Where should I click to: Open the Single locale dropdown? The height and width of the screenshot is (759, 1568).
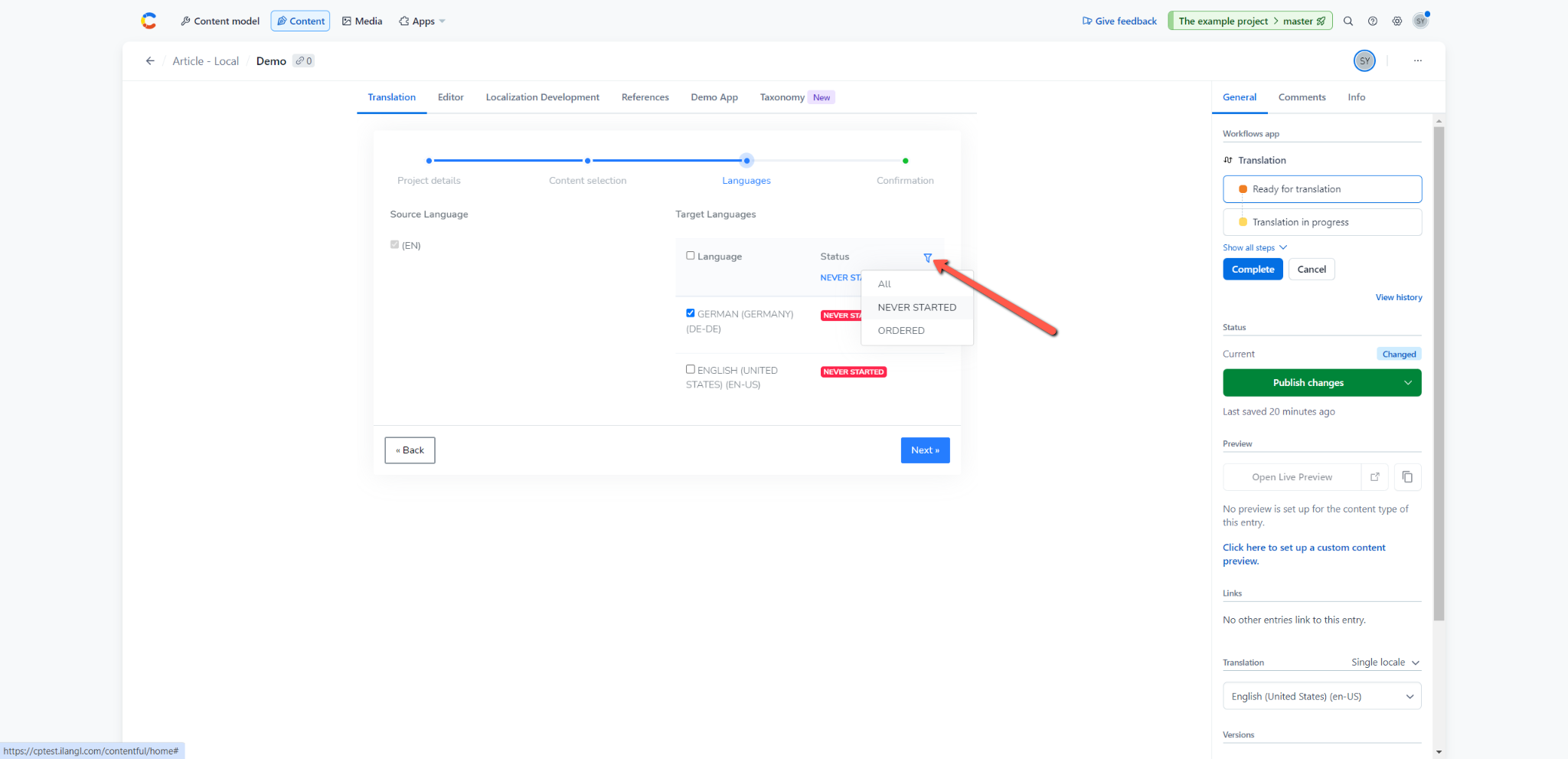[x=1385, y=662]
